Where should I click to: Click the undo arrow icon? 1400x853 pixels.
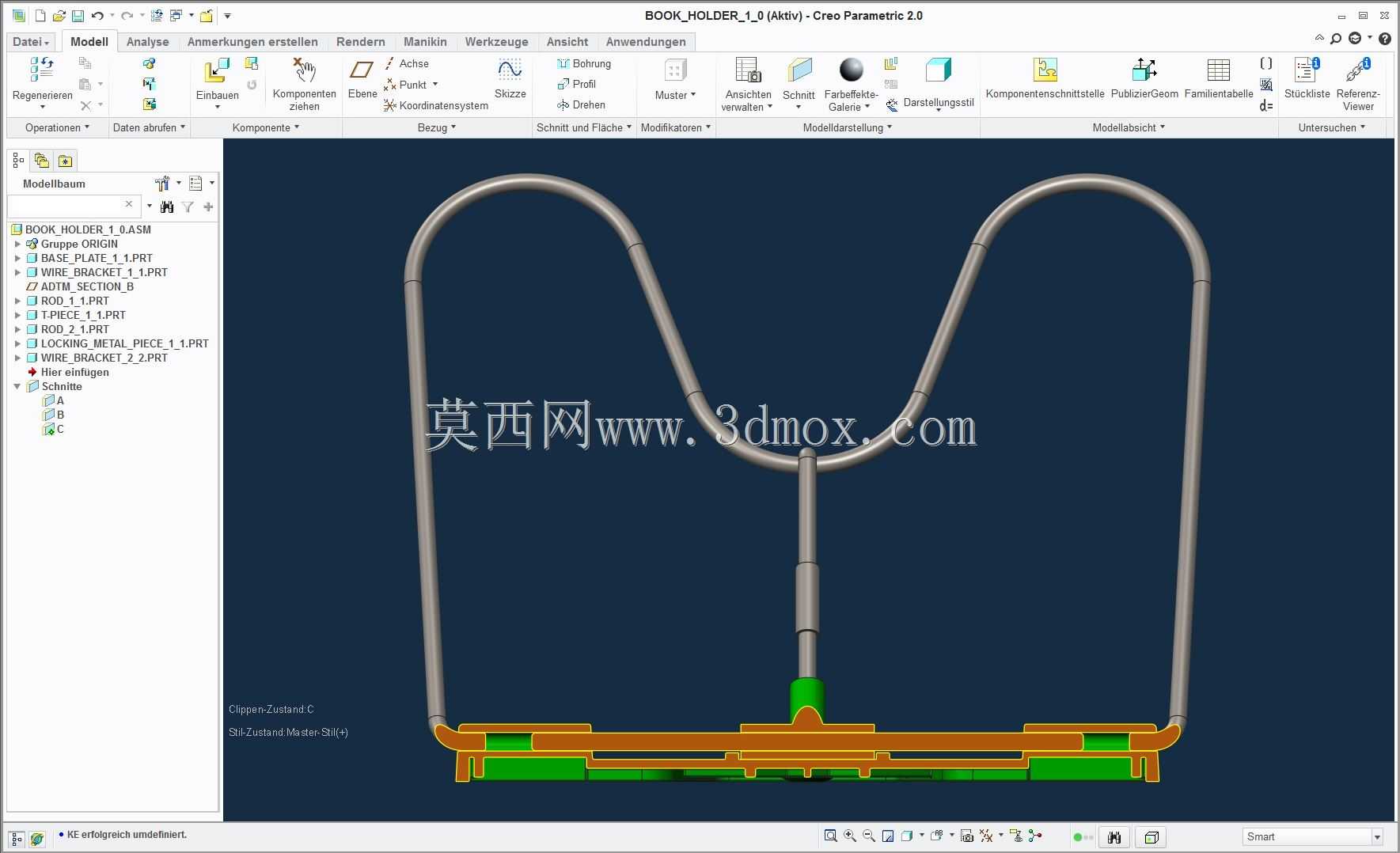tap(97, 16)
